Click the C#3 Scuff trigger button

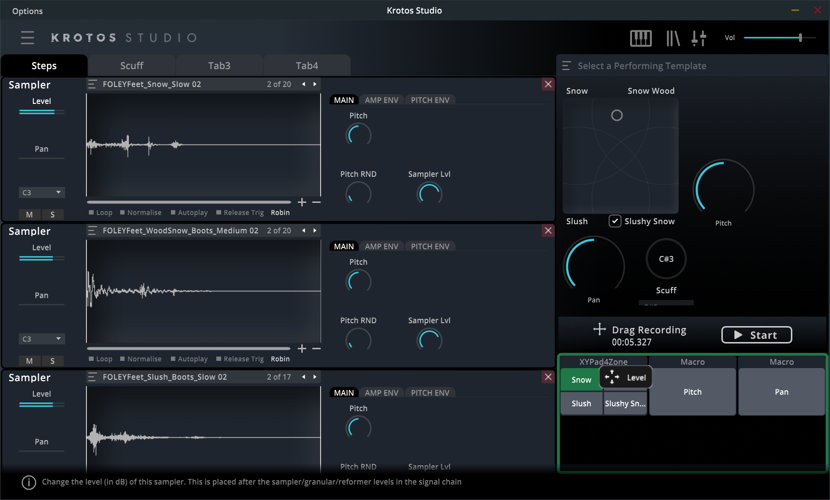[x=666, y=259]
